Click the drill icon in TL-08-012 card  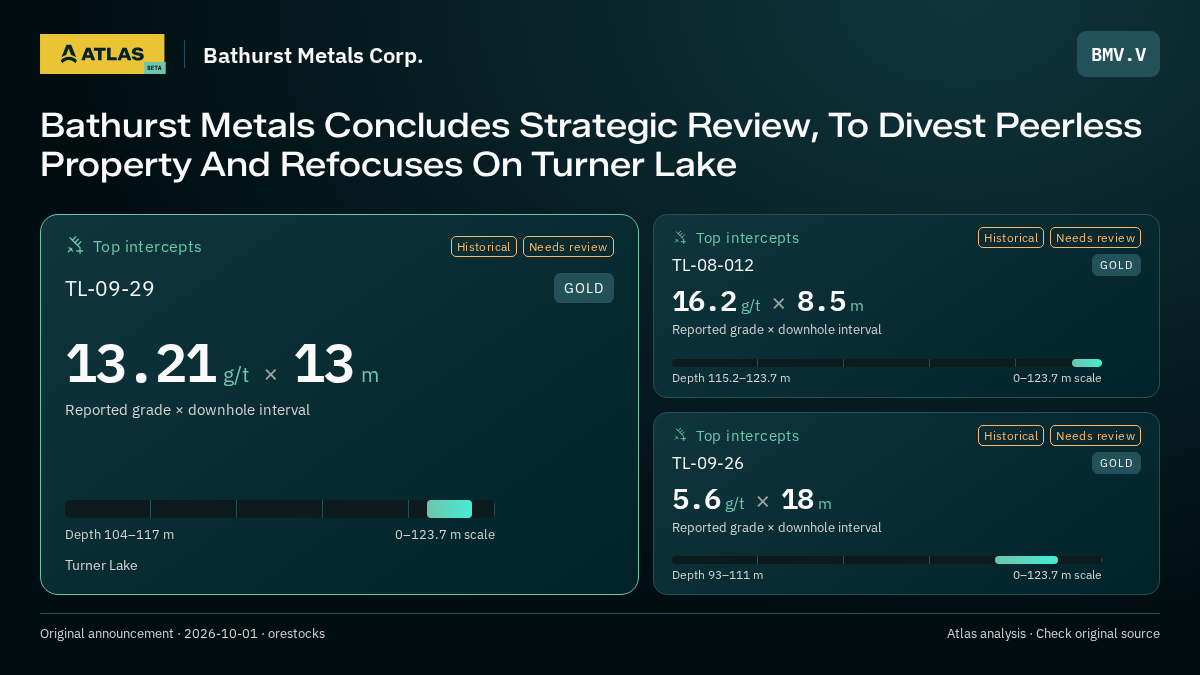[680, 237]
